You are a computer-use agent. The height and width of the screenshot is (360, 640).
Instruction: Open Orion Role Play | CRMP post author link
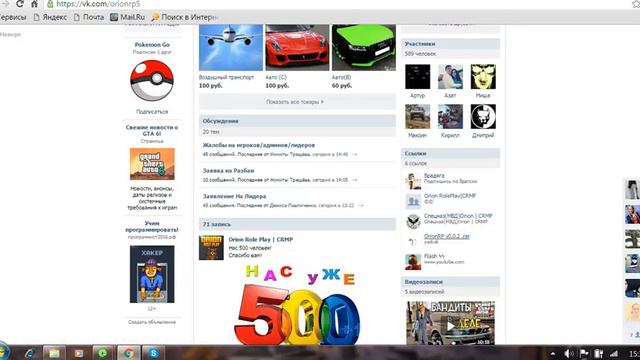[261, 240]
